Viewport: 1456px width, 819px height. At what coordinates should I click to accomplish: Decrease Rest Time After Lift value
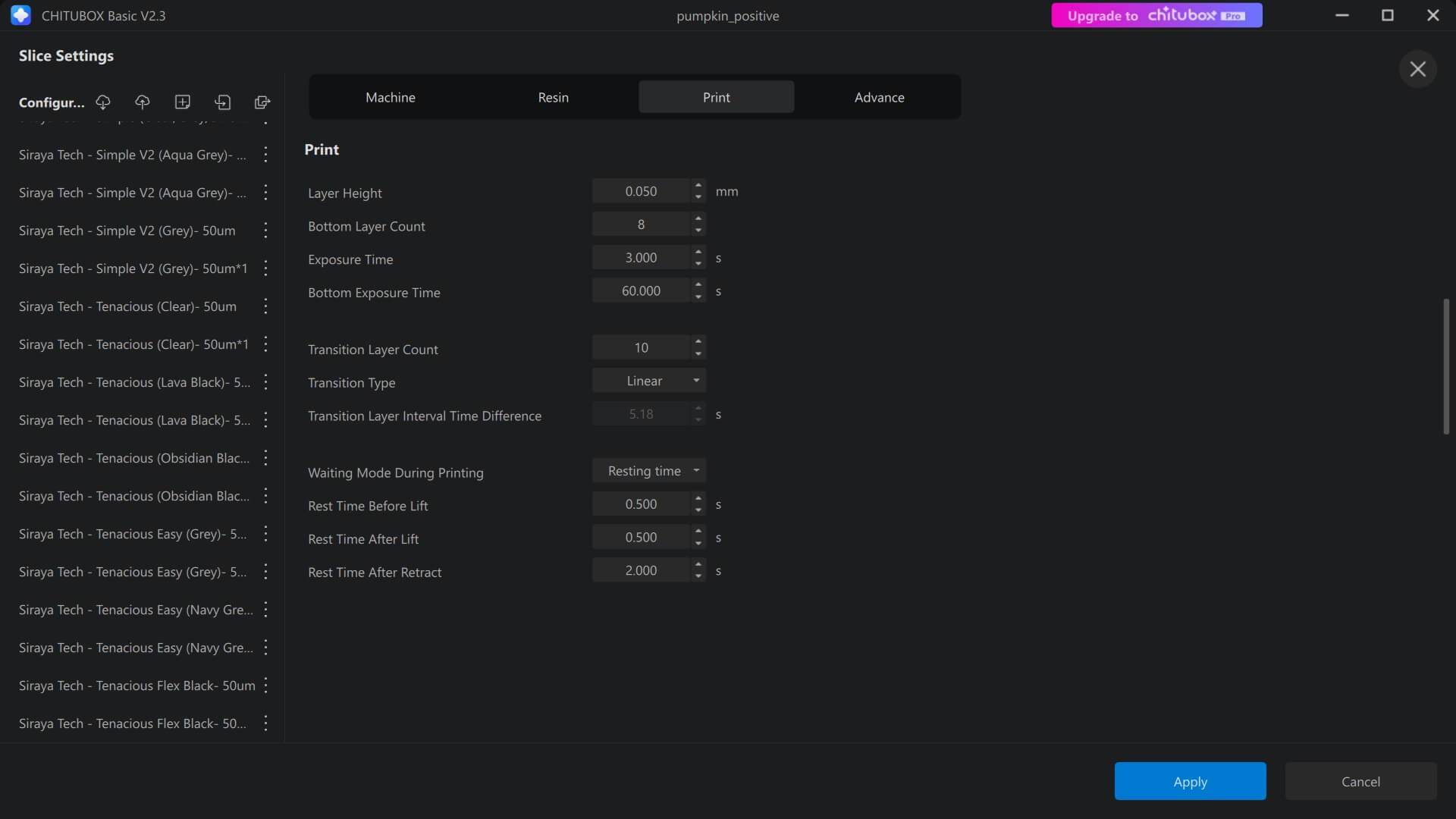click(698, 543)
